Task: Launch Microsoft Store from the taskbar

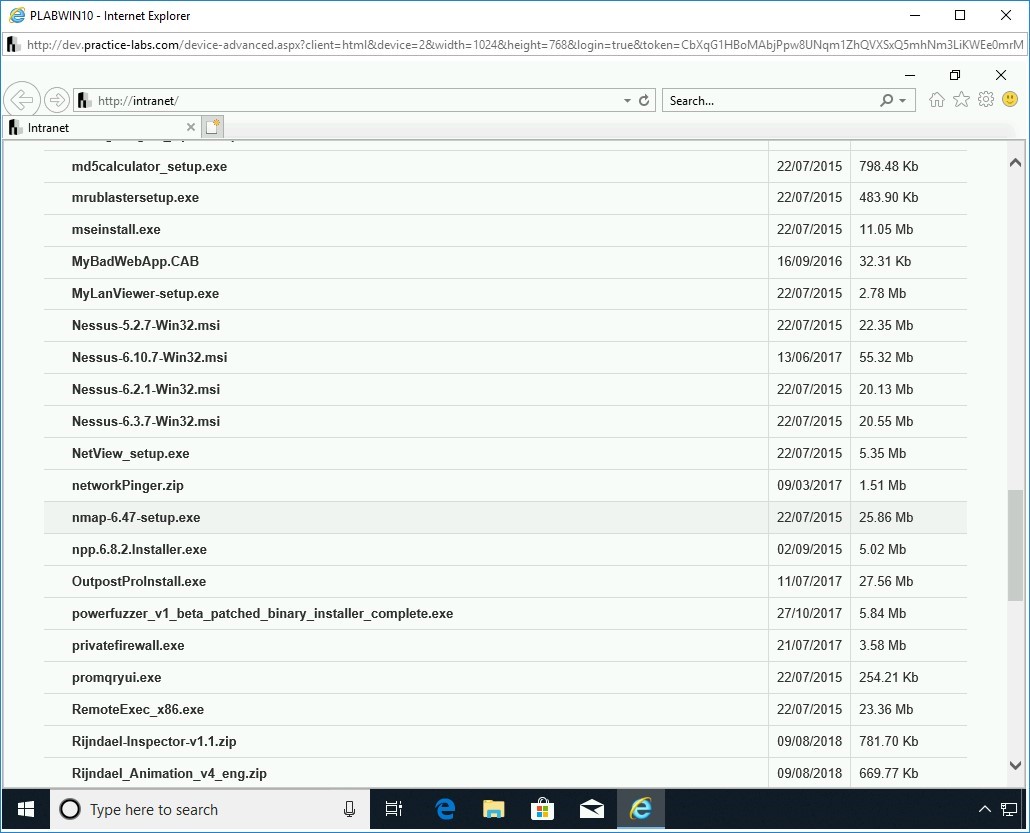Action: pyautogui.click(x=542, y=809)
